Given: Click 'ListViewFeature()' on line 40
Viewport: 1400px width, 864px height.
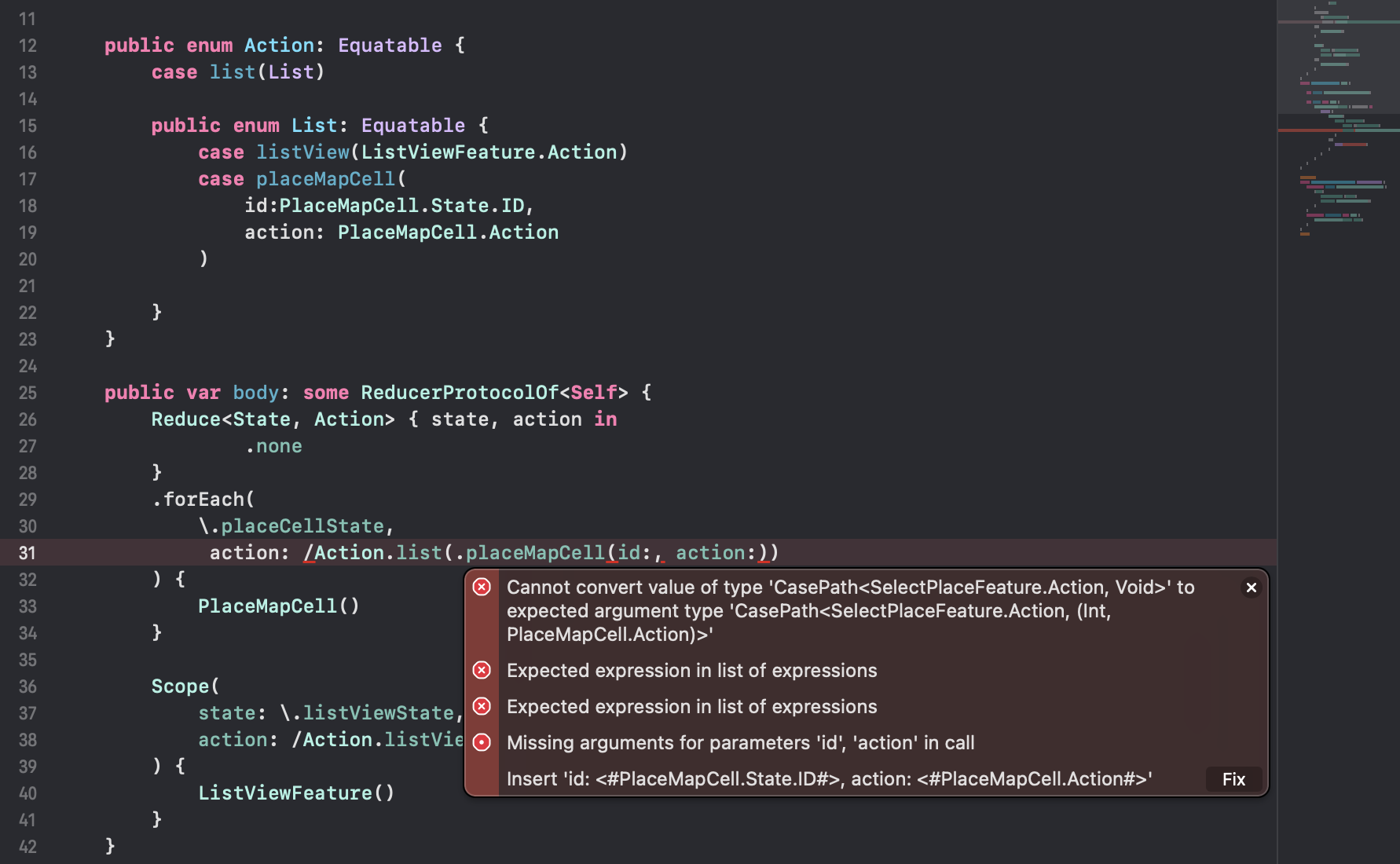Looking at the screenshot, I should pyautogui.click(x=296, y=793).
